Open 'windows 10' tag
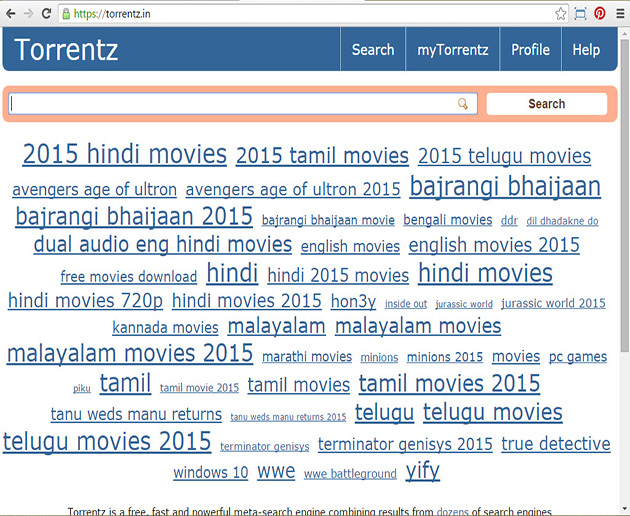The width and height of the screenshot is (630, 516). 211,473
